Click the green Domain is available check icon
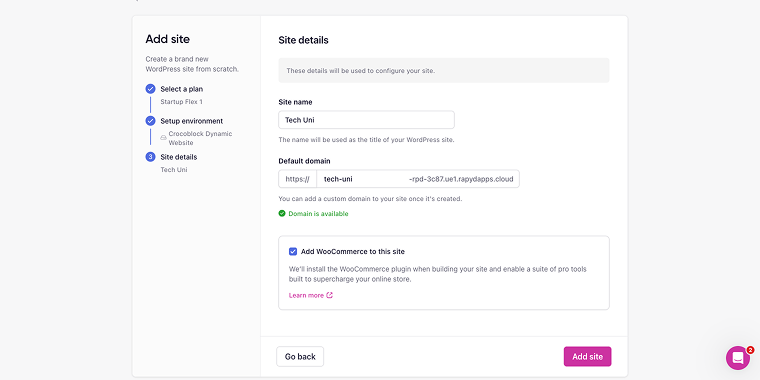The width and height of the screenshot is (760, 380). pyautogui.click(x=282, y=213)
